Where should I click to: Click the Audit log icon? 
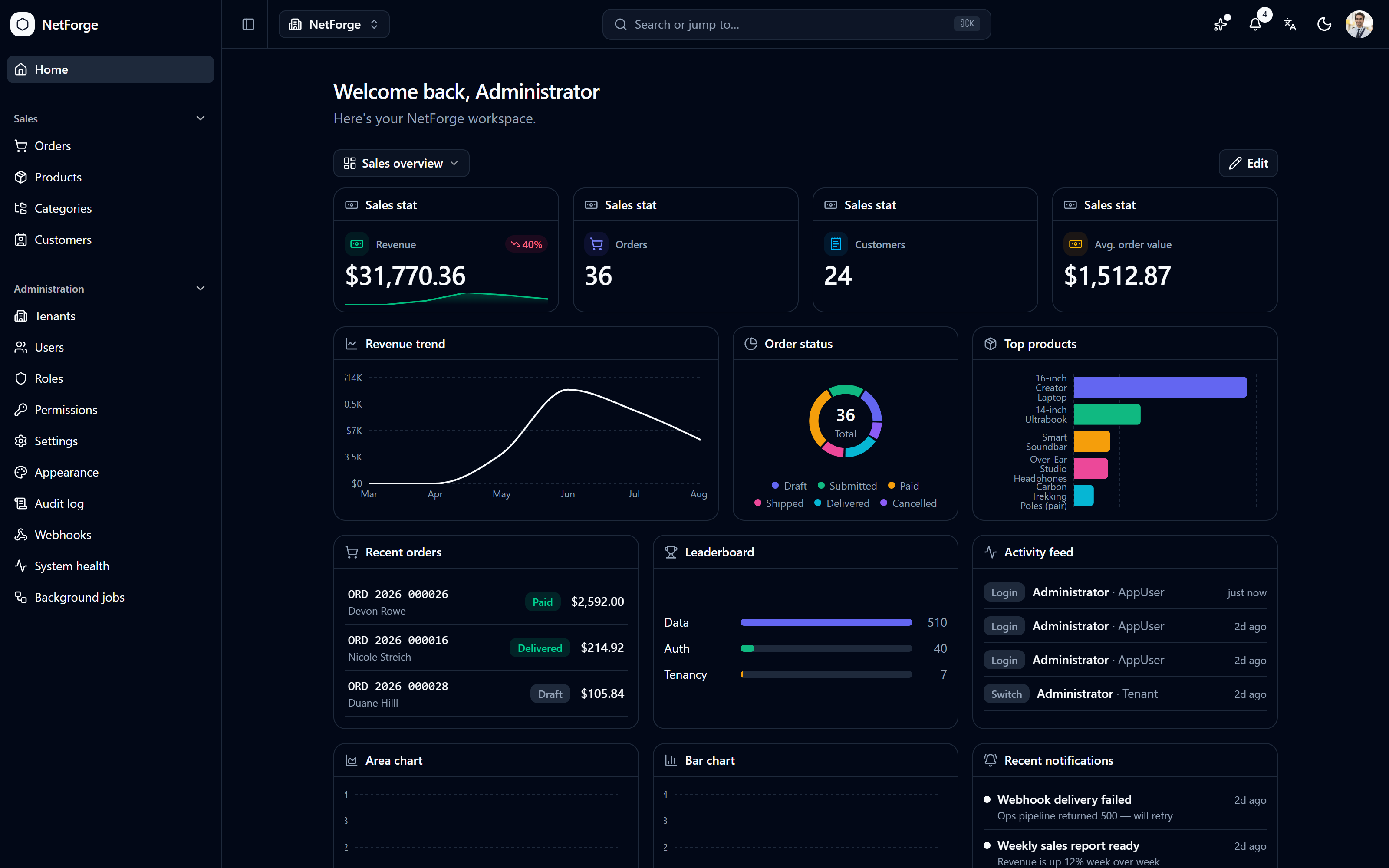tap(21, 503)
